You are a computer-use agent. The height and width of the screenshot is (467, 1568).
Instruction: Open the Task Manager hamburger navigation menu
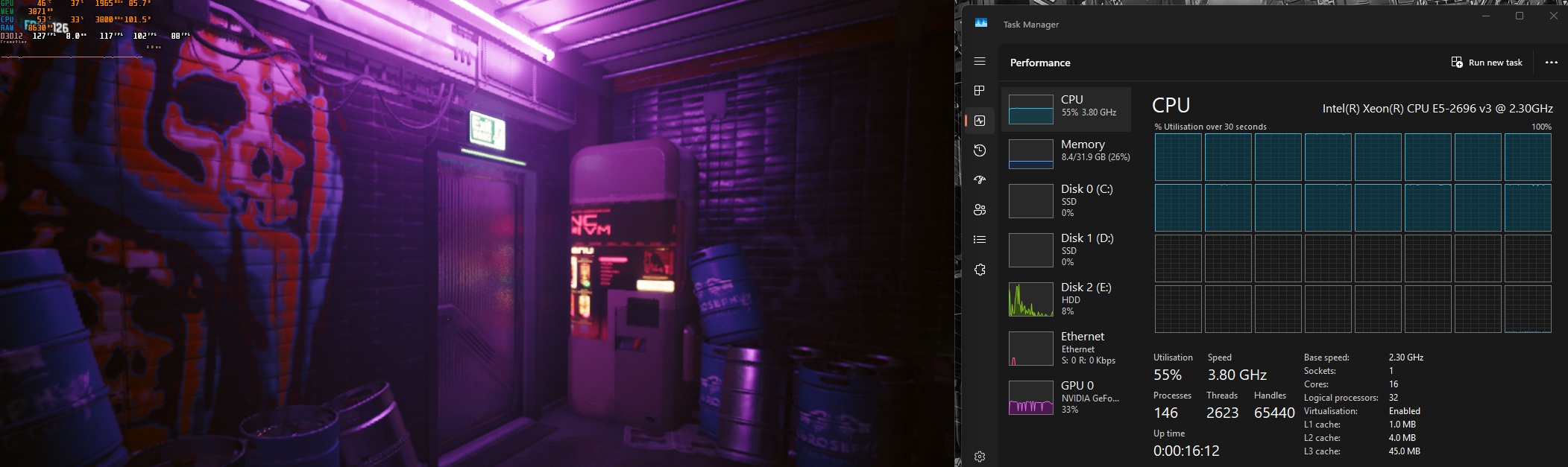tap(980, 62)
